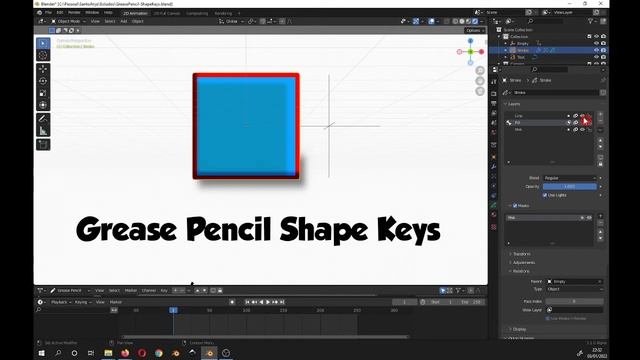The height and width of the screenshot is (360, 640).
Task: Switch to the Rendering workspace tab
Action: 223,13
